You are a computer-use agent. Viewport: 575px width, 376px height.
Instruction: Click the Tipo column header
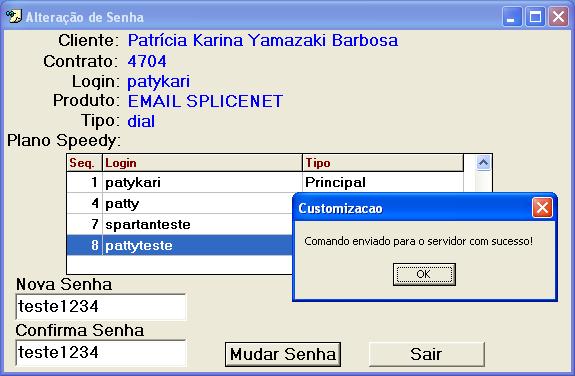(383, 163)
